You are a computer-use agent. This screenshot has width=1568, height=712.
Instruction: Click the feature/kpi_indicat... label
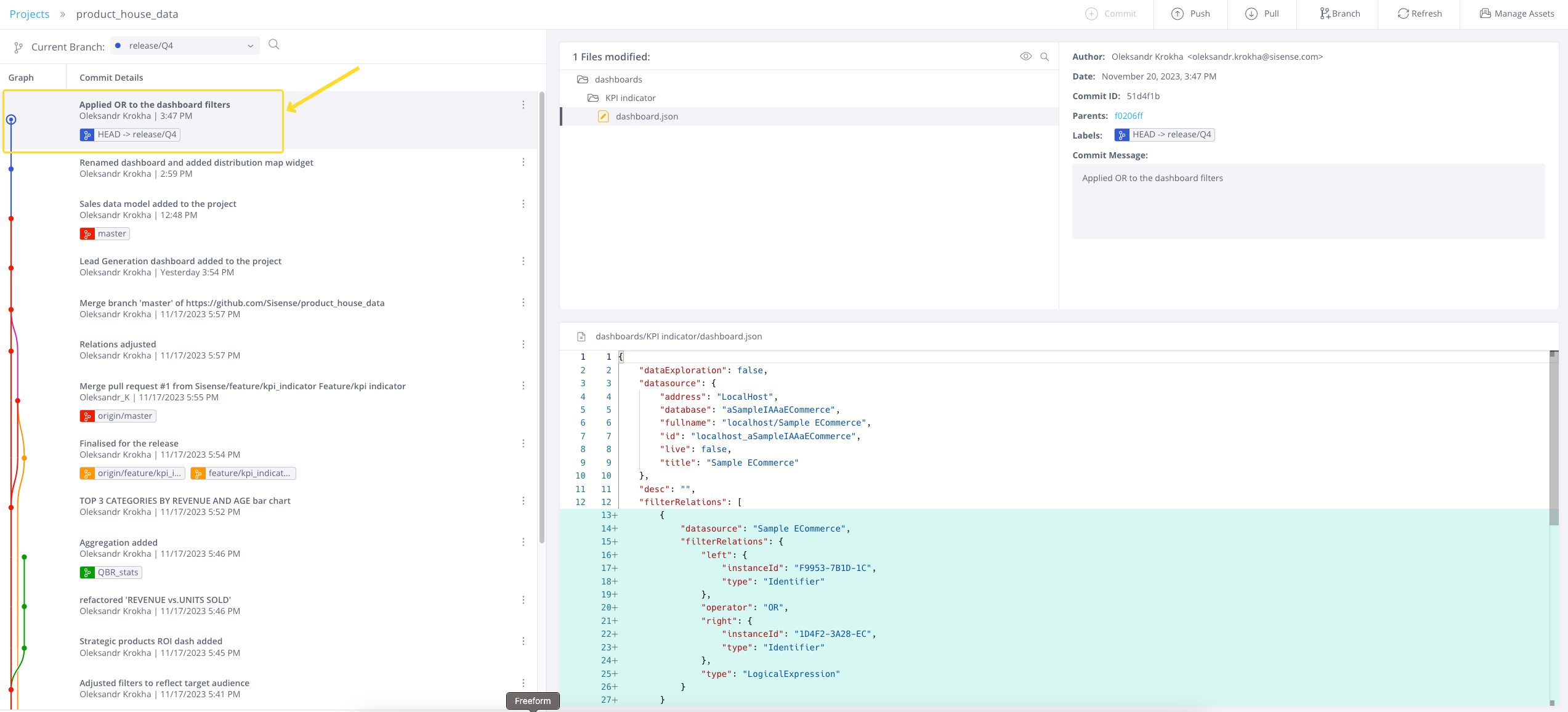click(x=243, y=473)
